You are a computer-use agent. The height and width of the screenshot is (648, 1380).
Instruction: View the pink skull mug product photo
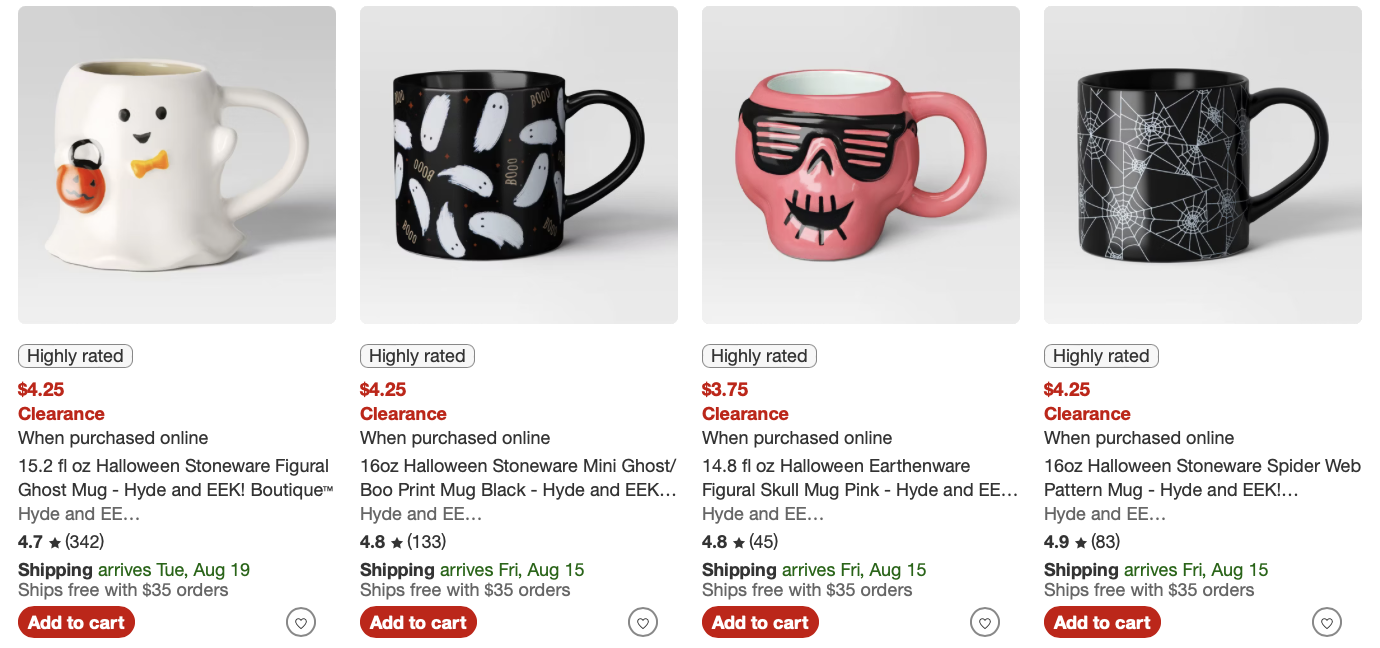(x=861, y=165)
